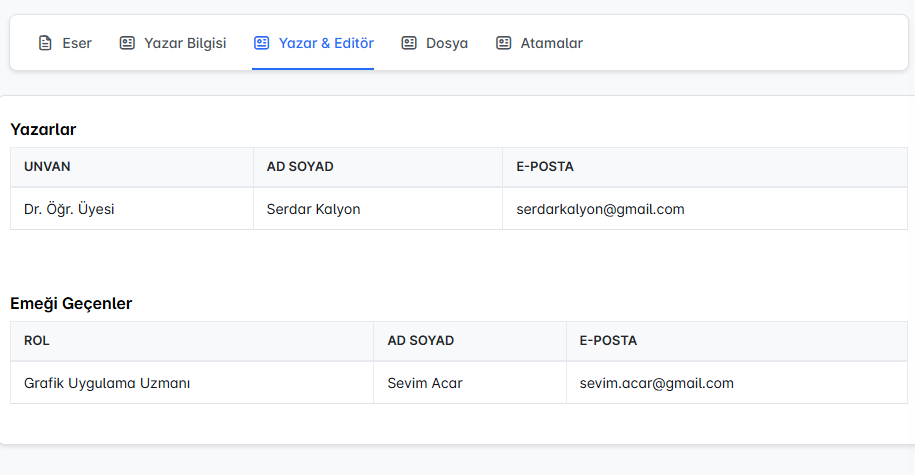Viewport: 915px width, 475px height.
Task: Click the ID card icon beside Yazar Bilgisi
Action: 127,43
